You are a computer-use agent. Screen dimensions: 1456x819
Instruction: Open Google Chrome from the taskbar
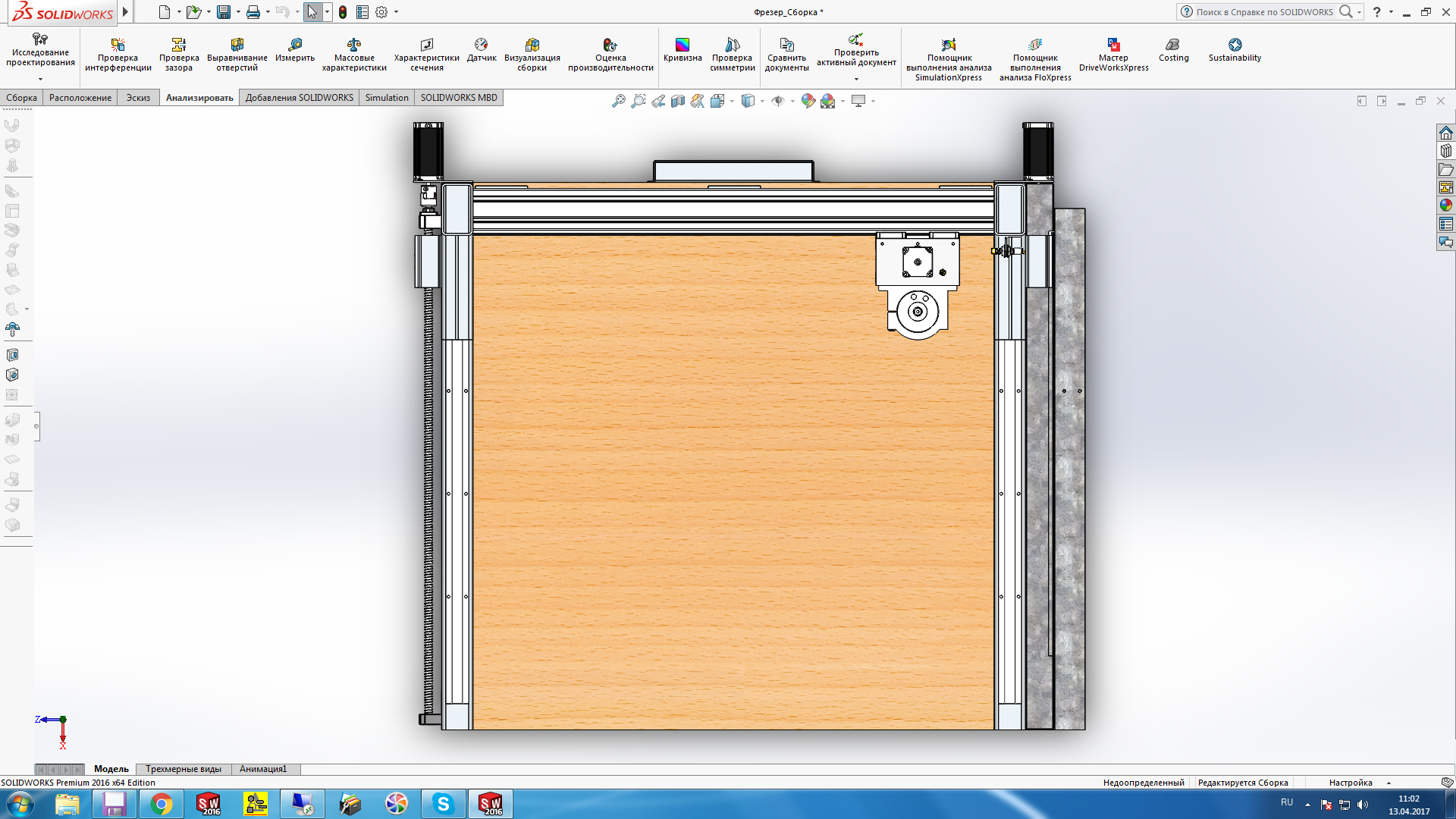click(162, 804)
